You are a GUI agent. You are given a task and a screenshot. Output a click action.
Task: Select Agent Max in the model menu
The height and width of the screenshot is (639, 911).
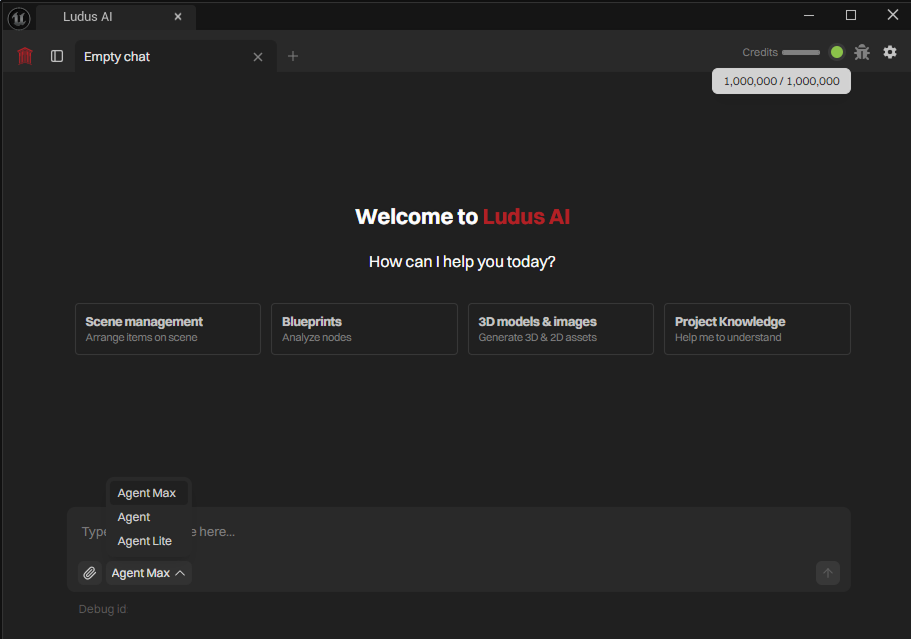tap(149, 493)
